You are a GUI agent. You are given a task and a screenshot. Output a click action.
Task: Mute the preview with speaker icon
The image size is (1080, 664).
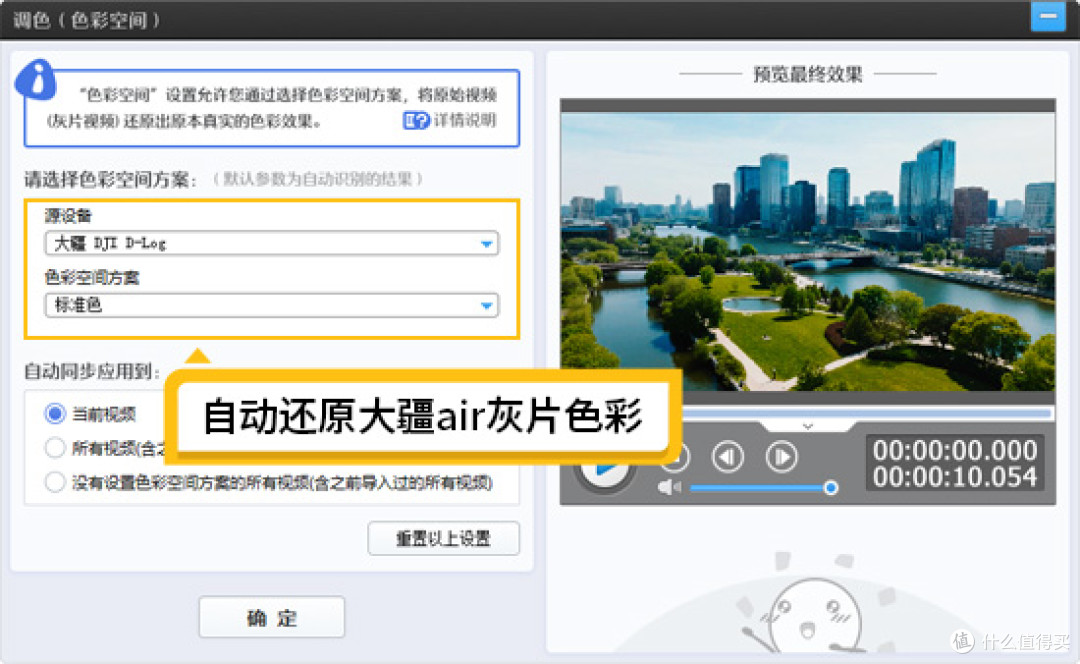pos(669,488)
